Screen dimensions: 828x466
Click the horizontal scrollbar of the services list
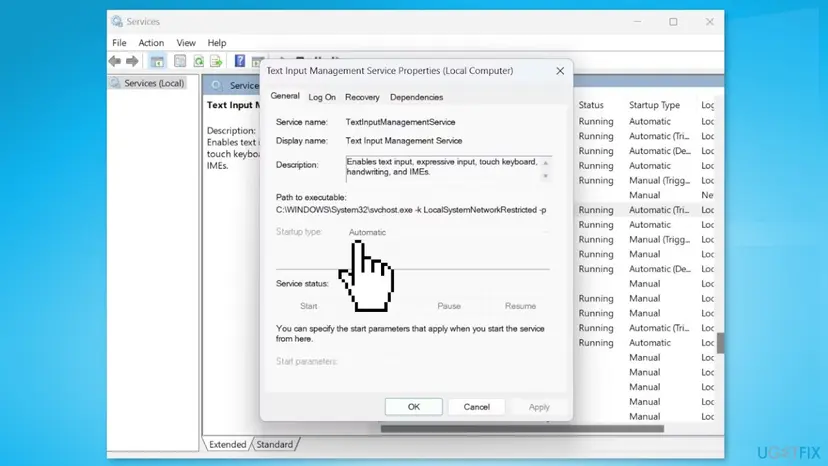coord(522,428)
